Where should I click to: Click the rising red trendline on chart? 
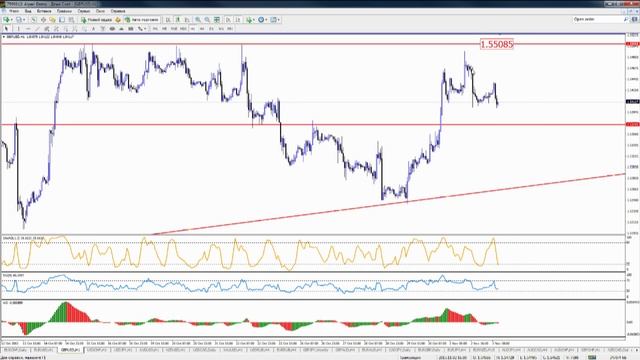pyautogui.click(x=388, y=203)
